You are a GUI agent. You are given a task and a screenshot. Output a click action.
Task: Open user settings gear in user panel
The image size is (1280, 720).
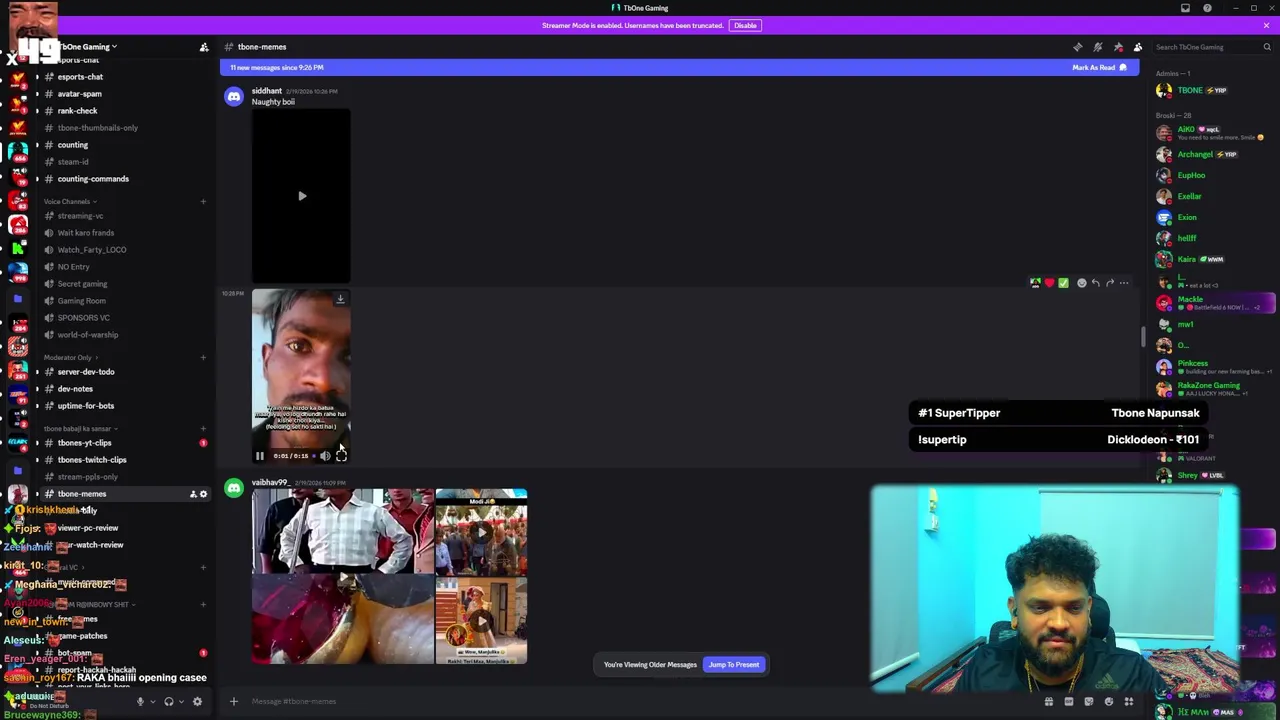tap(197, 702)
